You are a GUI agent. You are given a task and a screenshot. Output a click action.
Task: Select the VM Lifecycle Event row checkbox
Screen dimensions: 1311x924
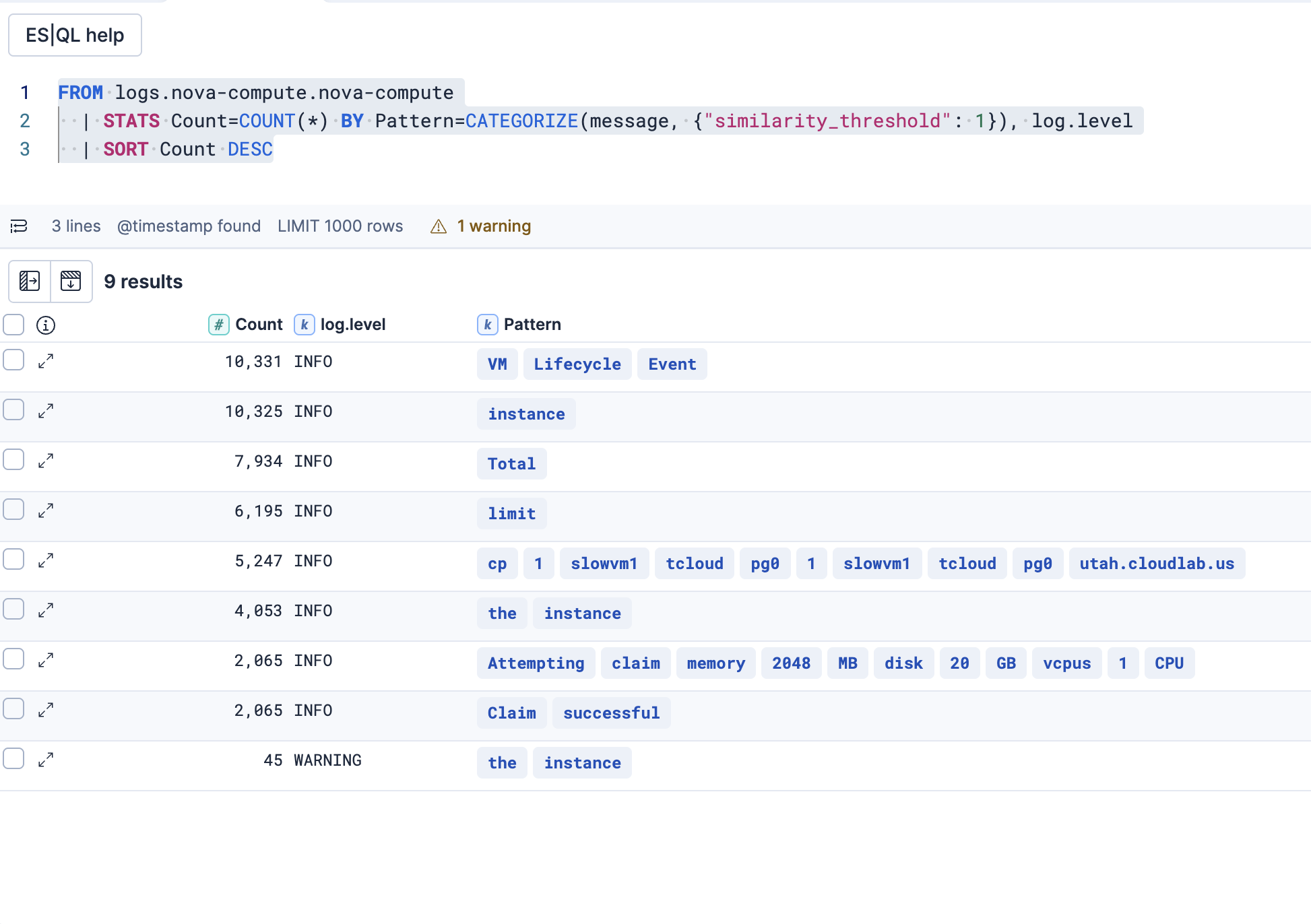pos(13,360)
